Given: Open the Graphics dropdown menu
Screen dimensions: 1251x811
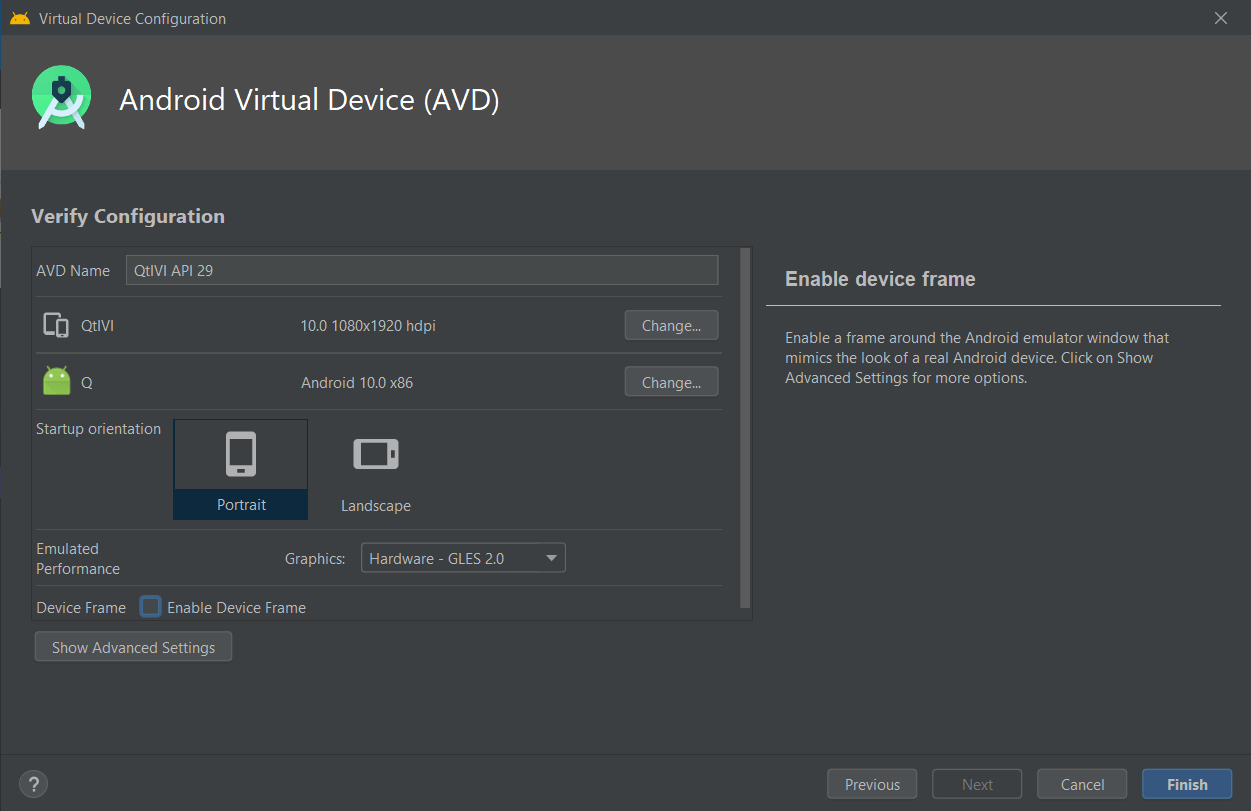Looking at the screenshot, I should pyautogui.click(x=462, y=558).
